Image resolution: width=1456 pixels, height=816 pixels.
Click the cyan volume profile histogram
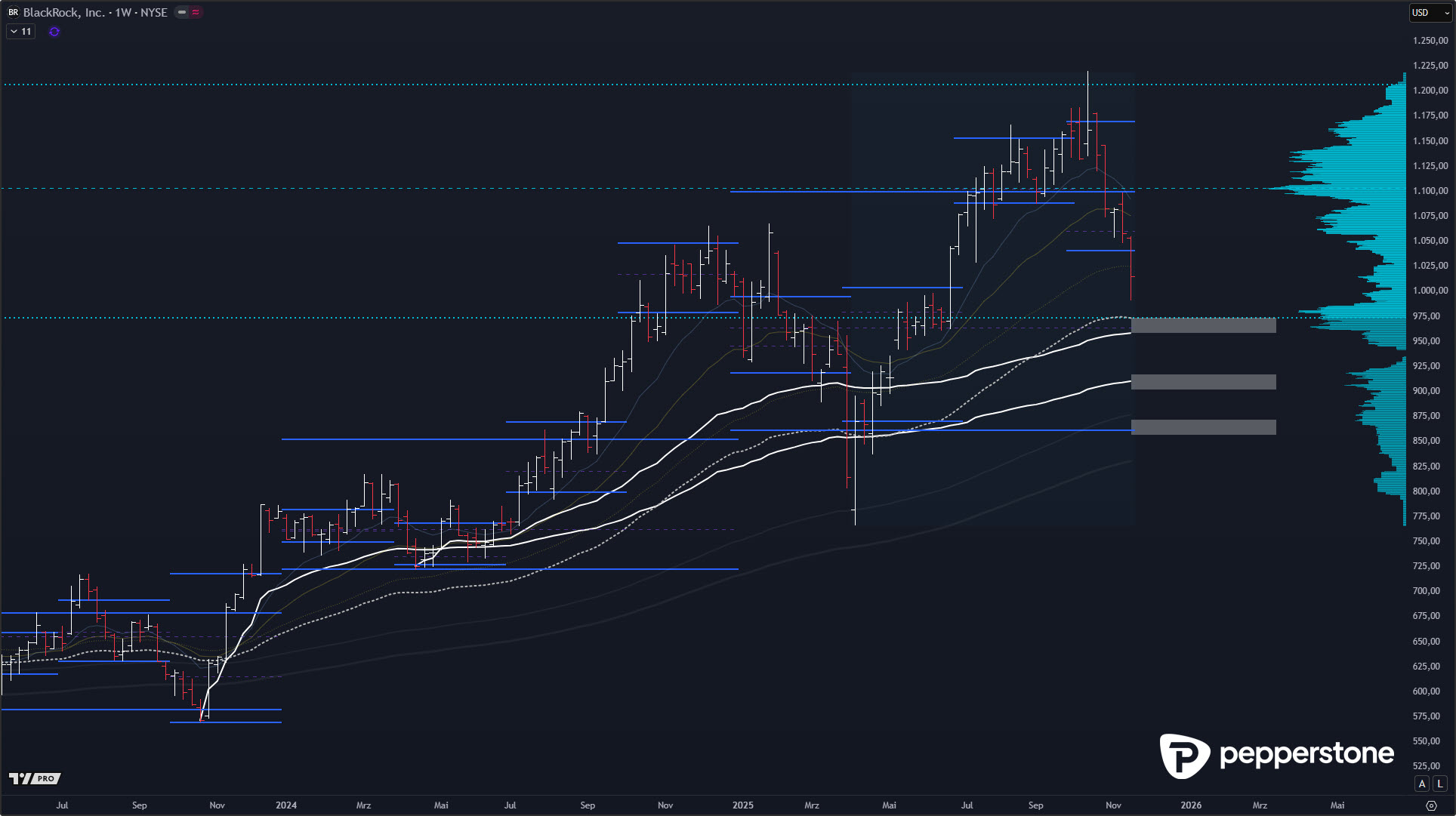pos(1359,189)
